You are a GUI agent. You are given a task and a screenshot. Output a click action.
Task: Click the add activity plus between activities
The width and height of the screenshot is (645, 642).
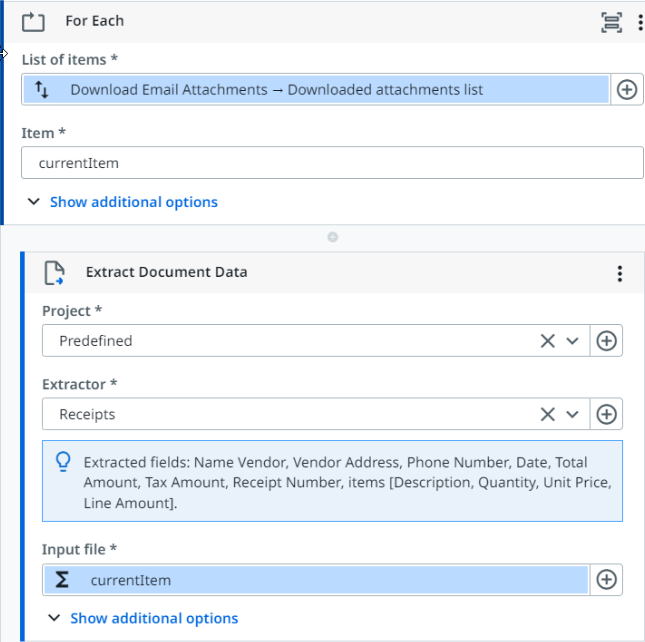click(x=333, y=237)
